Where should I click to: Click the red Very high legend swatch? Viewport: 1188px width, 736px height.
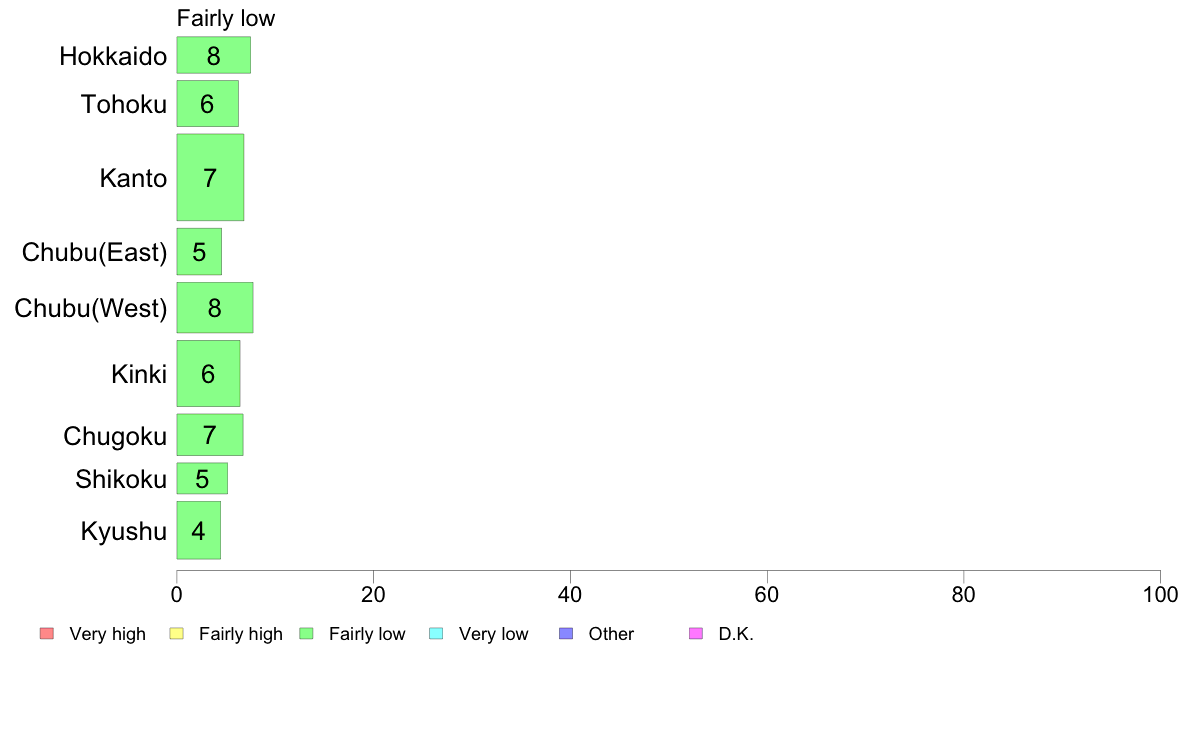[x=46, y=633]
